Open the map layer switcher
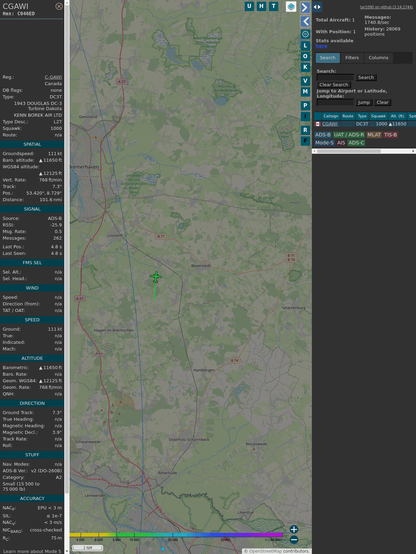This screenshot has height=554, width=416. (291, 7)
